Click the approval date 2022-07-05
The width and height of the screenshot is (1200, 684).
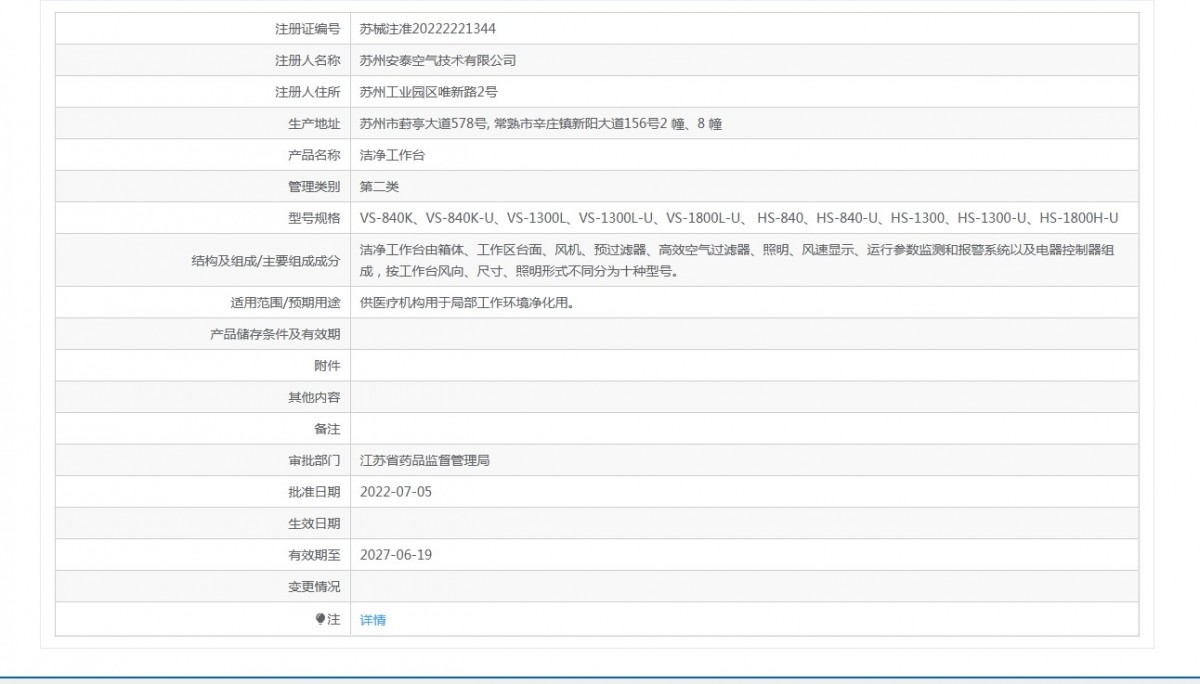click(396, 492)
